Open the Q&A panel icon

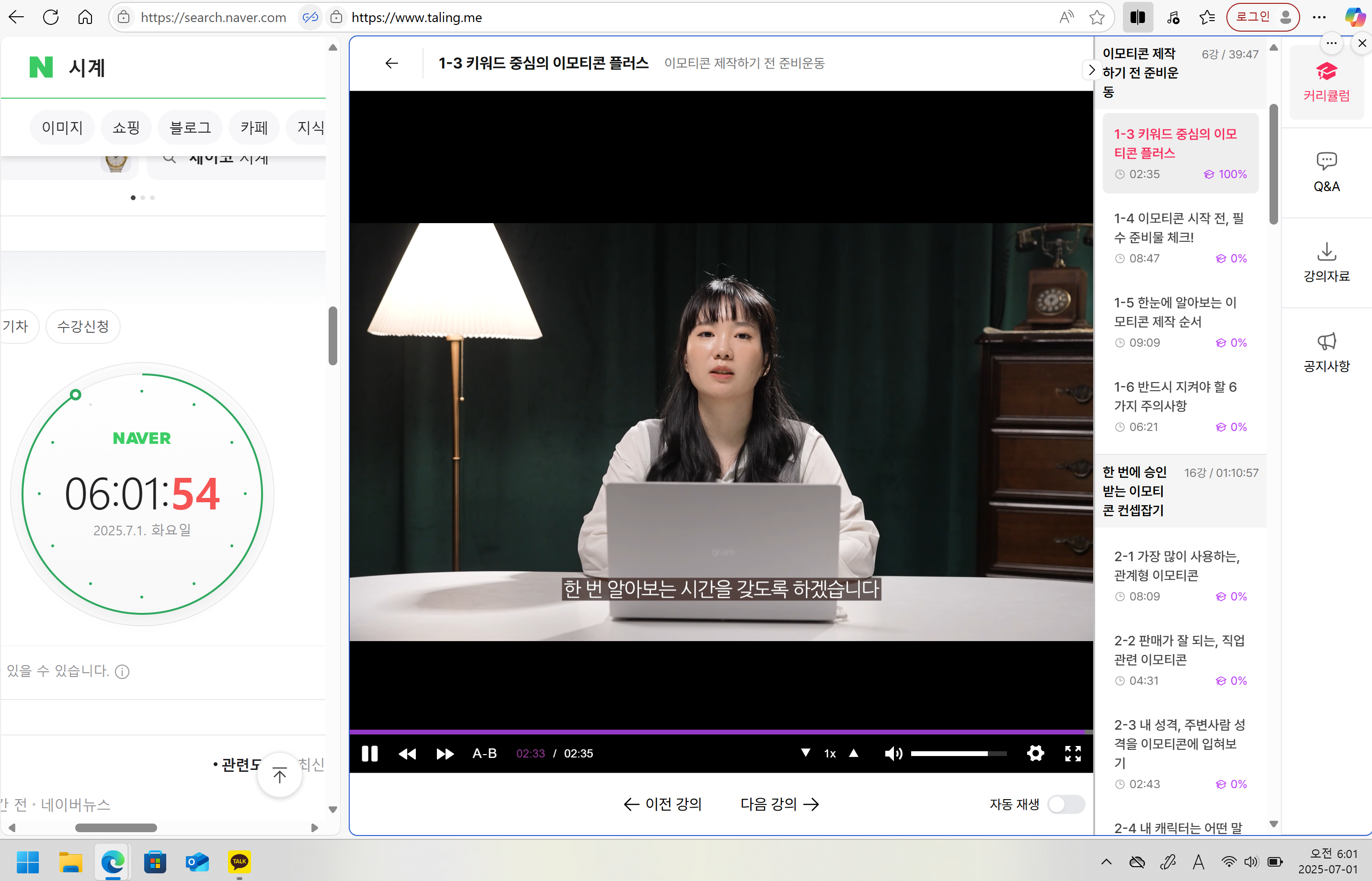(x=1326, y=171)
